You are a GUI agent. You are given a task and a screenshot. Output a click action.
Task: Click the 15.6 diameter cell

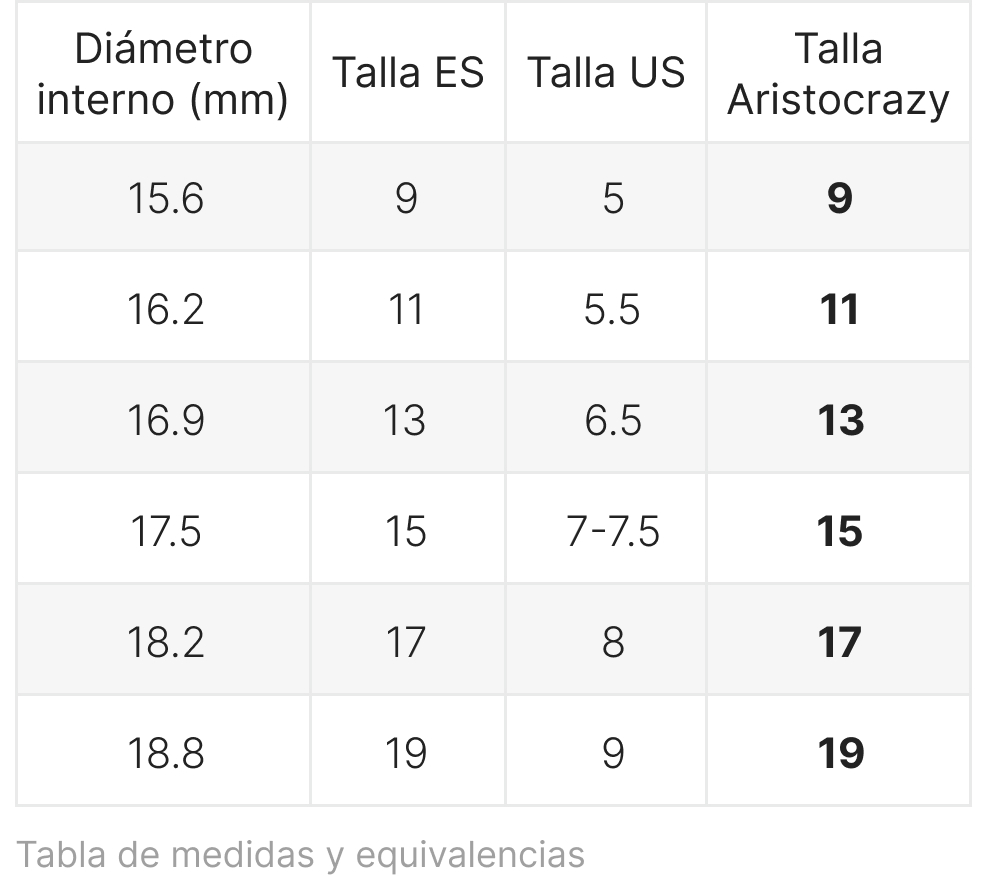coord(163,198)
